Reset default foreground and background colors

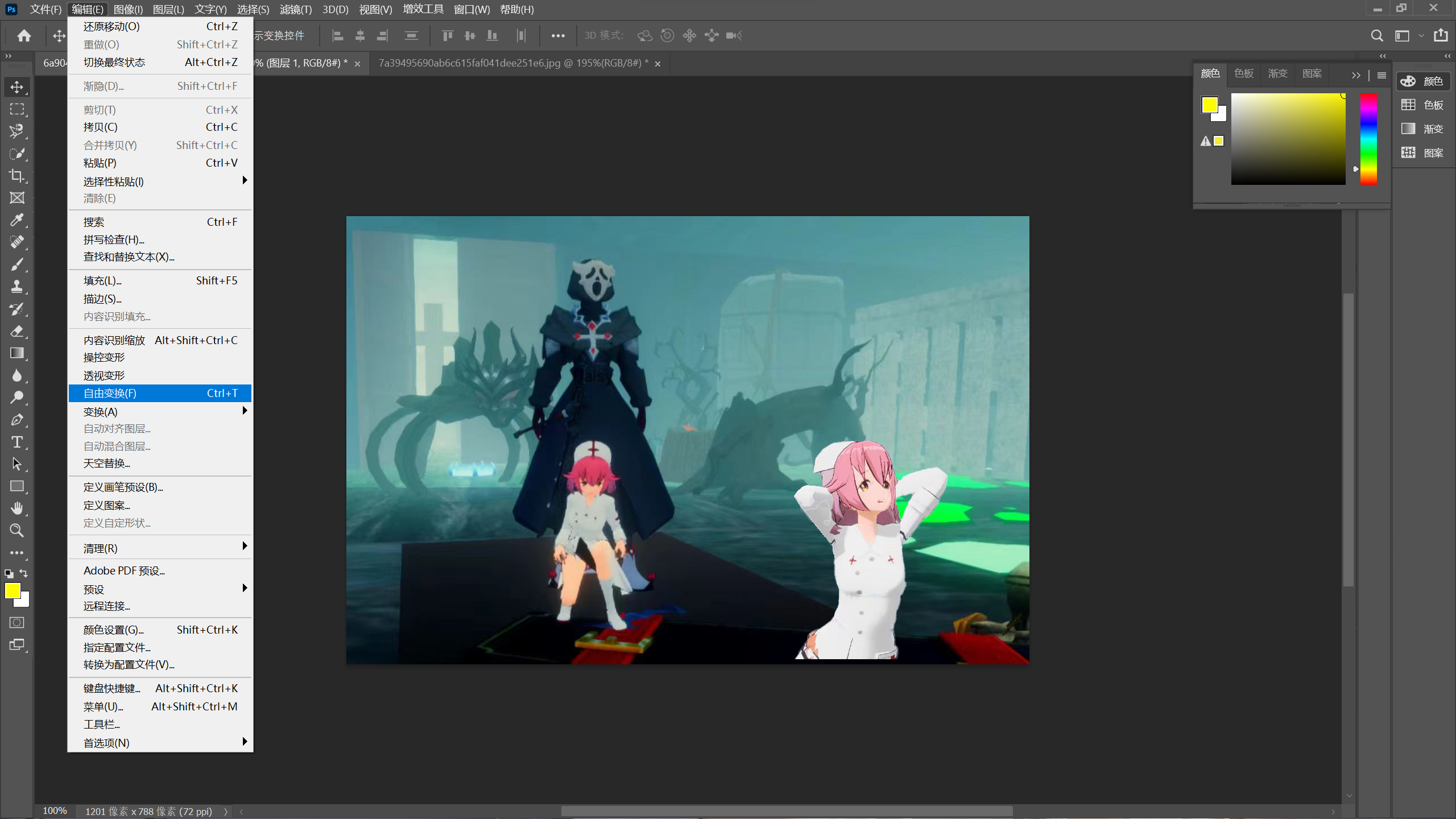(x=9, y=574)
